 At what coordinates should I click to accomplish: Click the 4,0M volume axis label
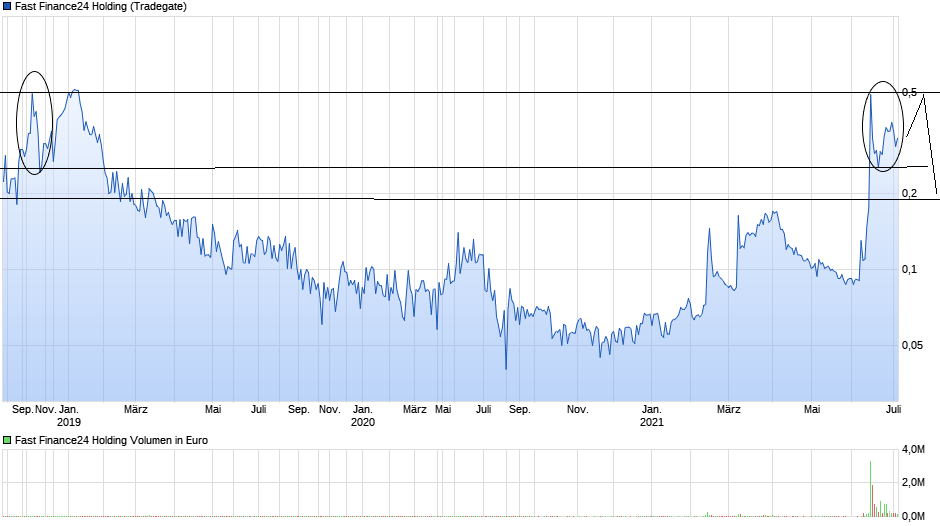click(913, 449)
